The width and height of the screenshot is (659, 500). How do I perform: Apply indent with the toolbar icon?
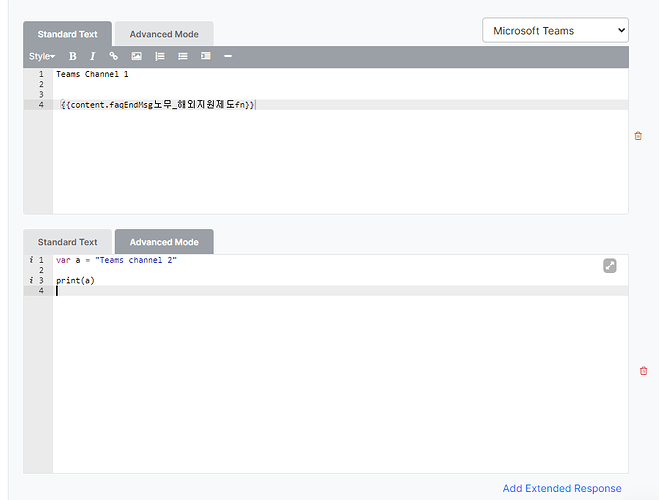(206, 56)
